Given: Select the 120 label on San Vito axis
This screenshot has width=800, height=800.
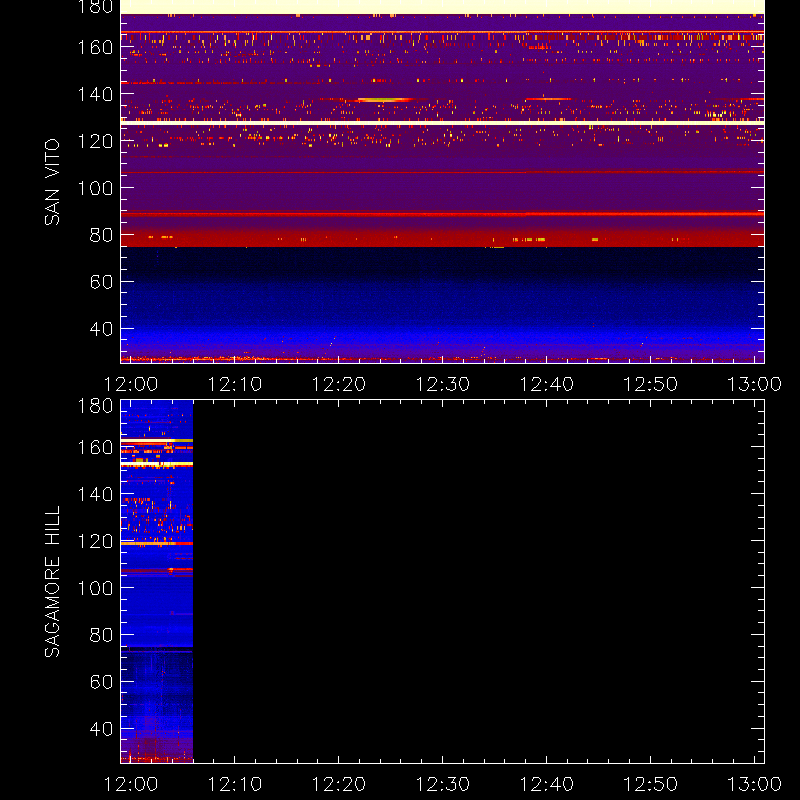Looking at the screenshot, I should click(x=95, y=141).
